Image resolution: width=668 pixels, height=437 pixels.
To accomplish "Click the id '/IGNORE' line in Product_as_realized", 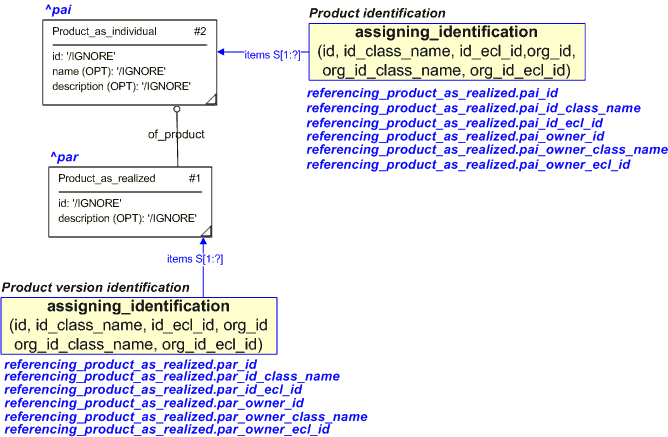I will [89, 203].
